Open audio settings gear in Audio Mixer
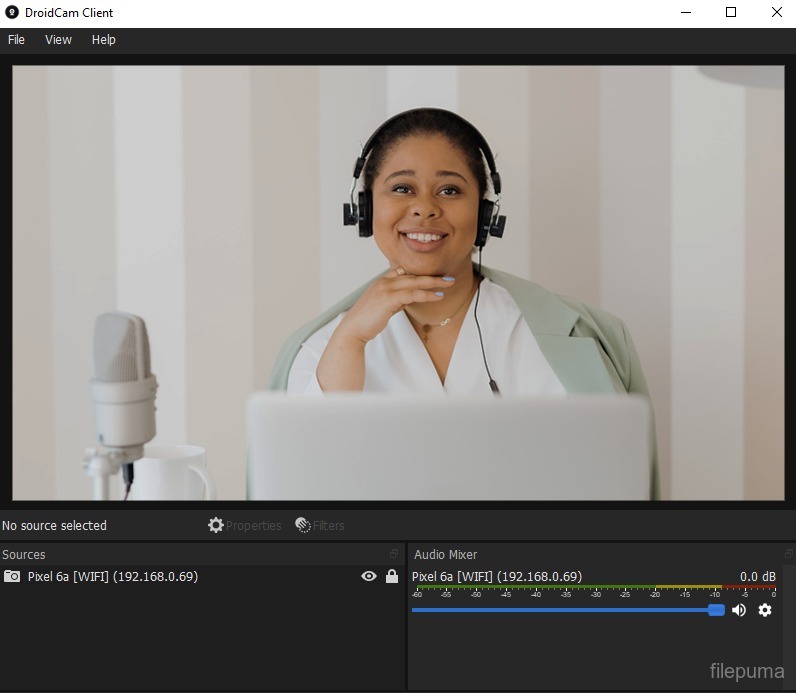 [x=765, y=610]
